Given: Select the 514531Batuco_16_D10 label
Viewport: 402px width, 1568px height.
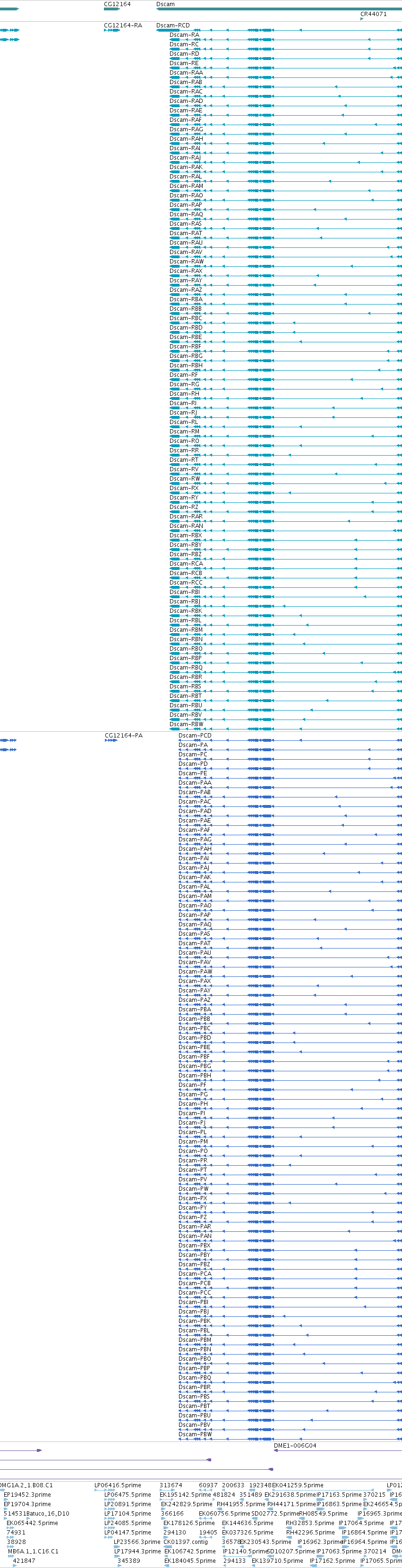Looking at the screenshot, I should point(36,1513).
